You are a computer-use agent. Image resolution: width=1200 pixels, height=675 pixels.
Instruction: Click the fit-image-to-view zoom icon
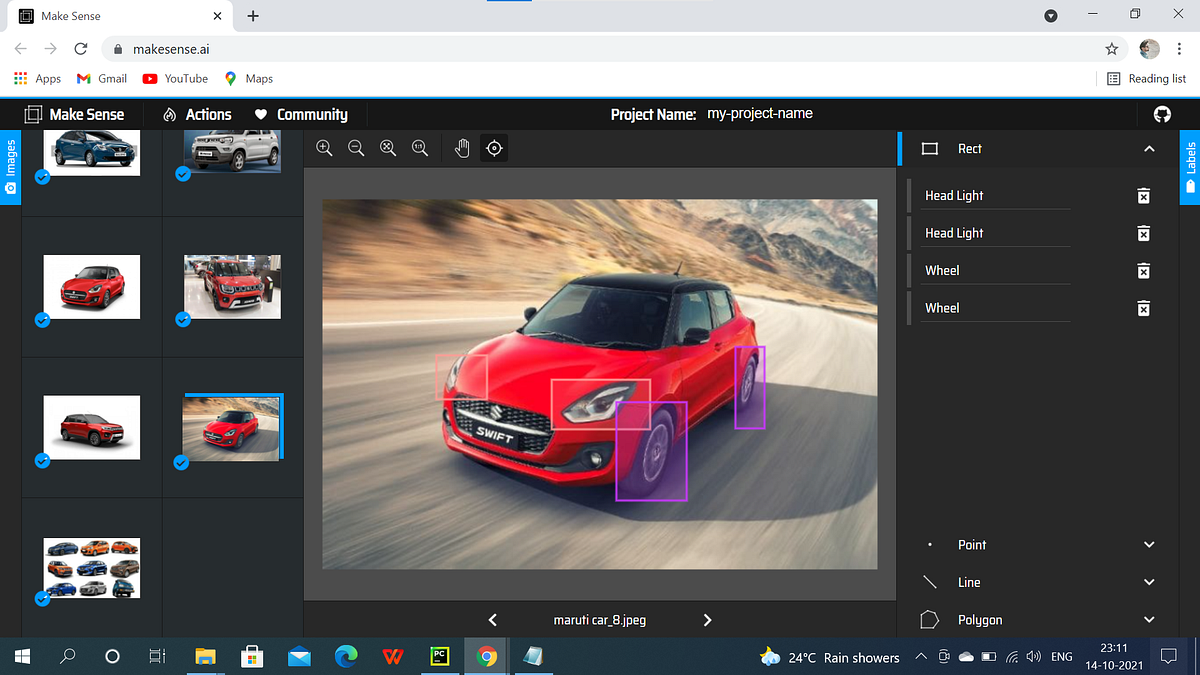[x=388, y=147]
